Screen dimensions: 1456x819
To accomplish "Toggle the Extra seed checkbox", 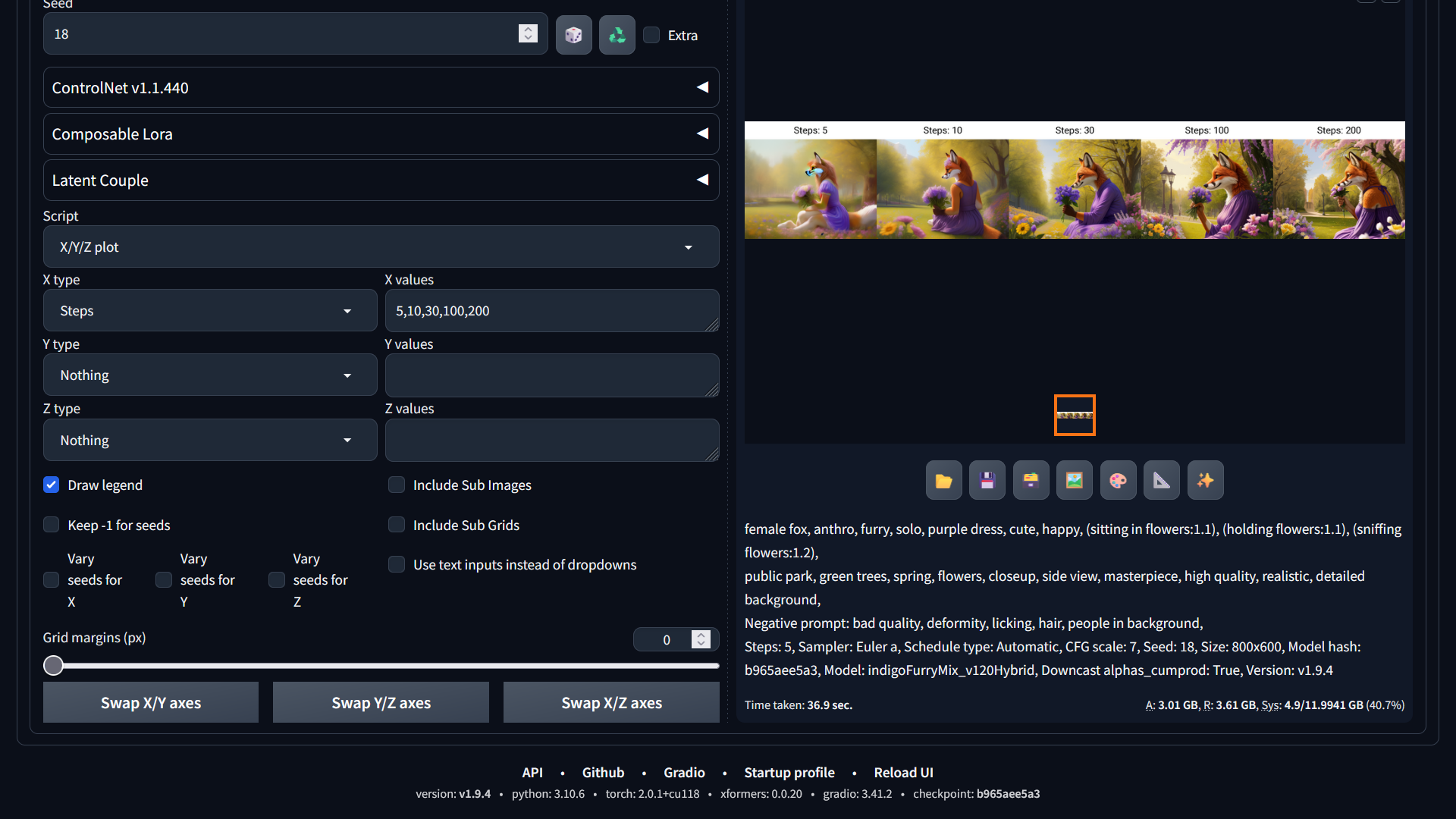I will (651, 35).
